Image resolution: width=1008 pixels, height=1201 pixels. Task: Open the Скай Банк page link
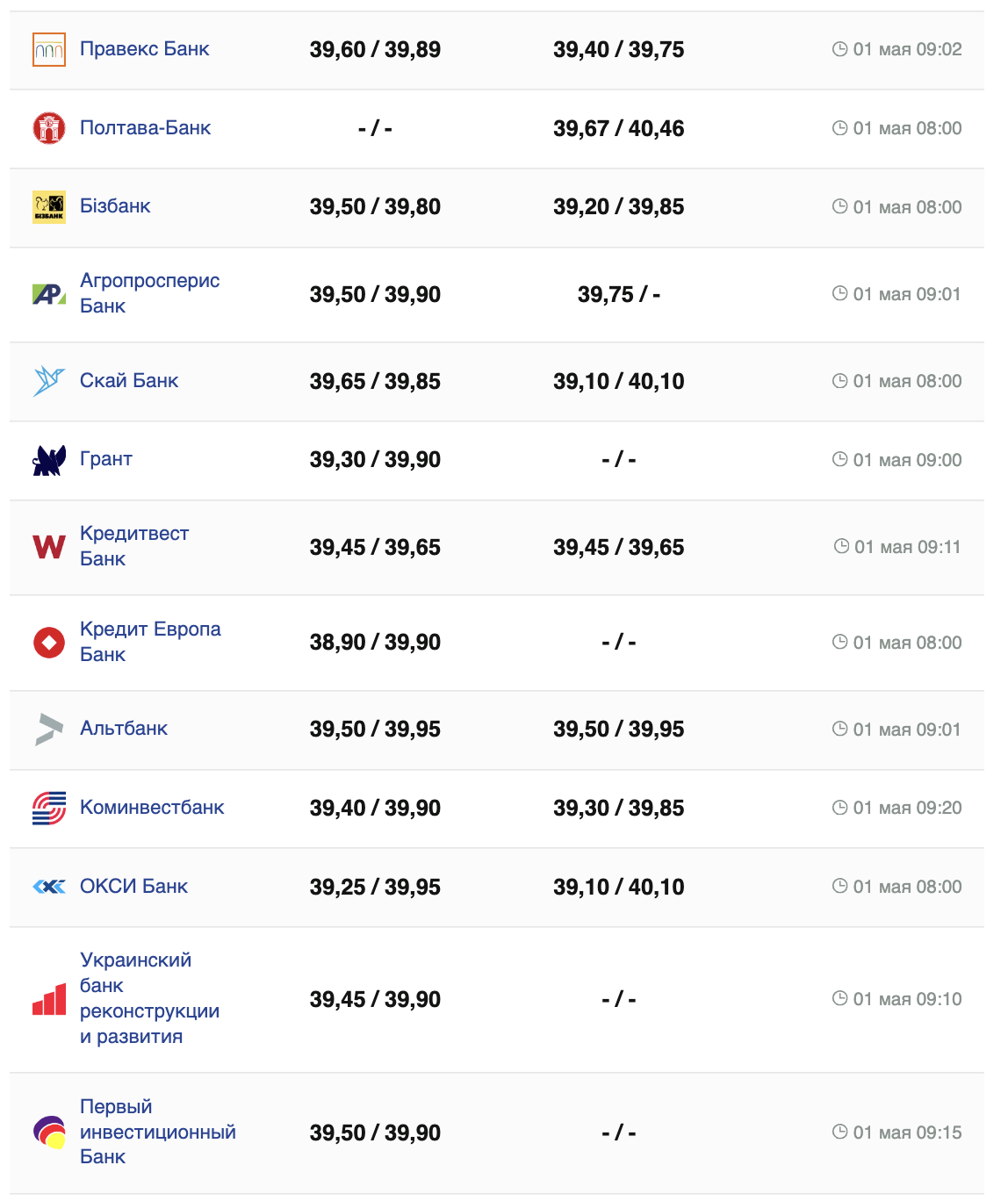click(129, 381)
